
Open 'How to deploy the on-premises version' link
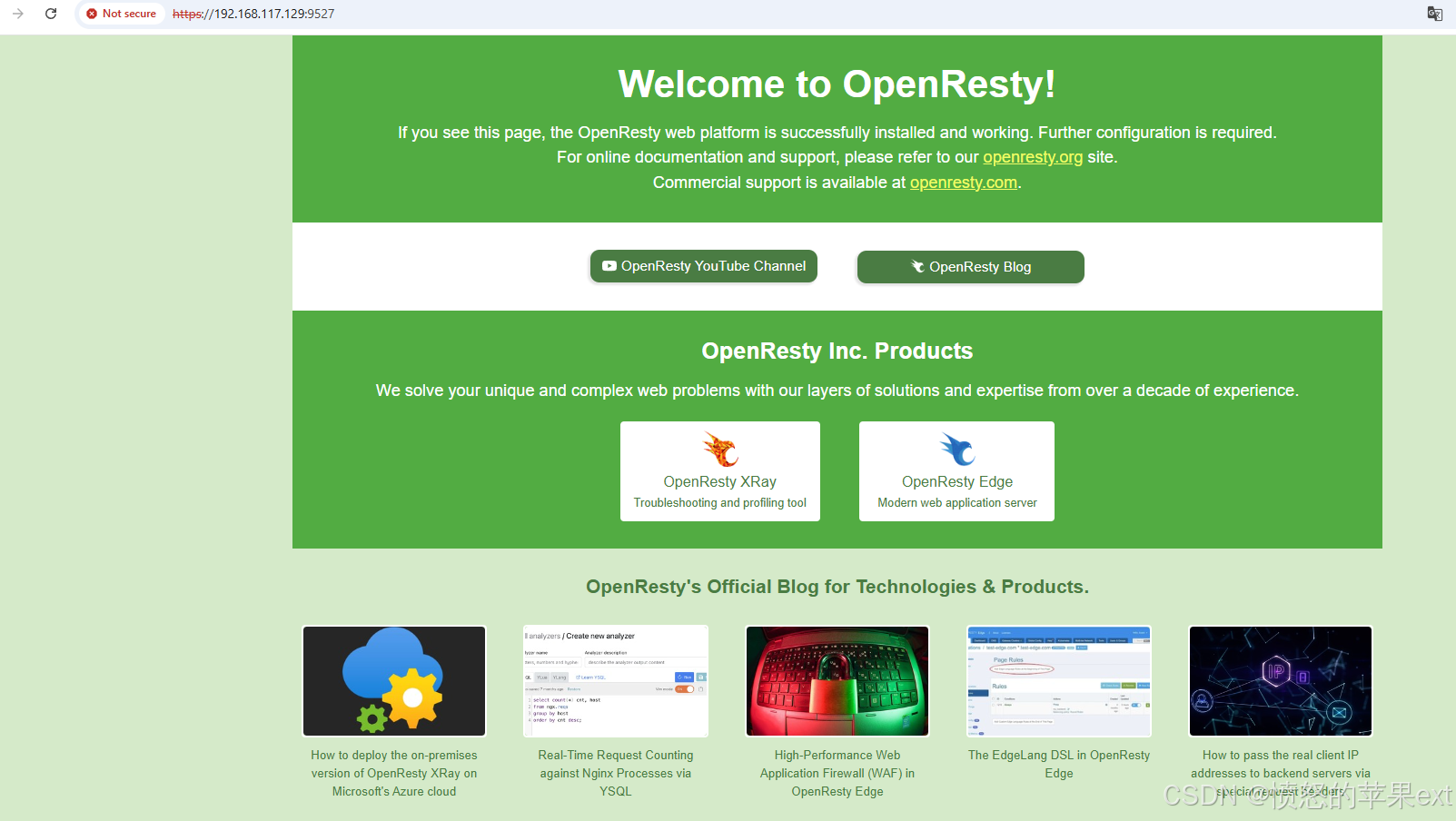pyautogui.click(x=394, y=773)
